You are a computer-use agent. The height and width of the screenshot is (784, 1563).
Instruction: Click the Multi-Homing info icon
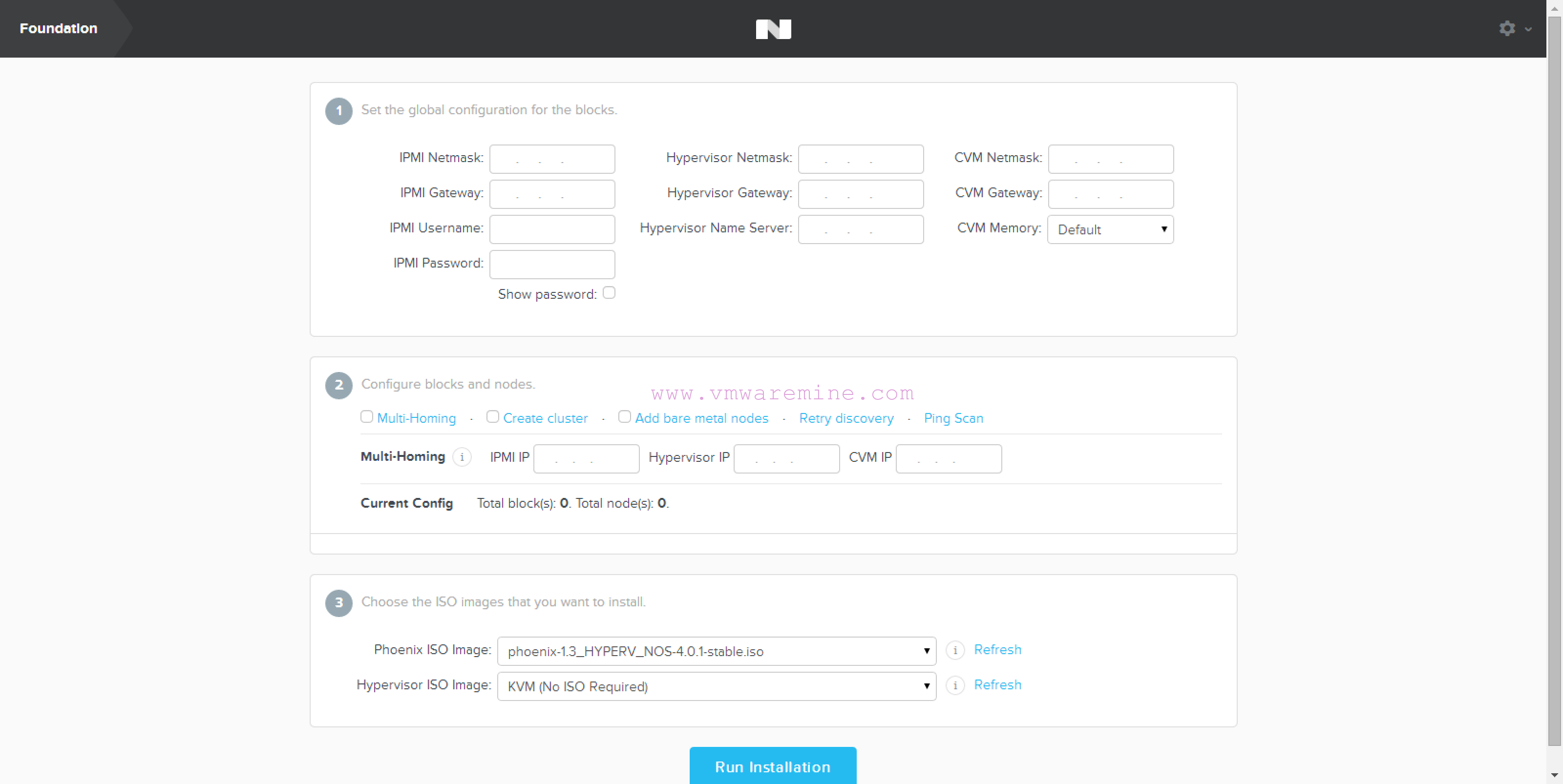coord(462,457)
